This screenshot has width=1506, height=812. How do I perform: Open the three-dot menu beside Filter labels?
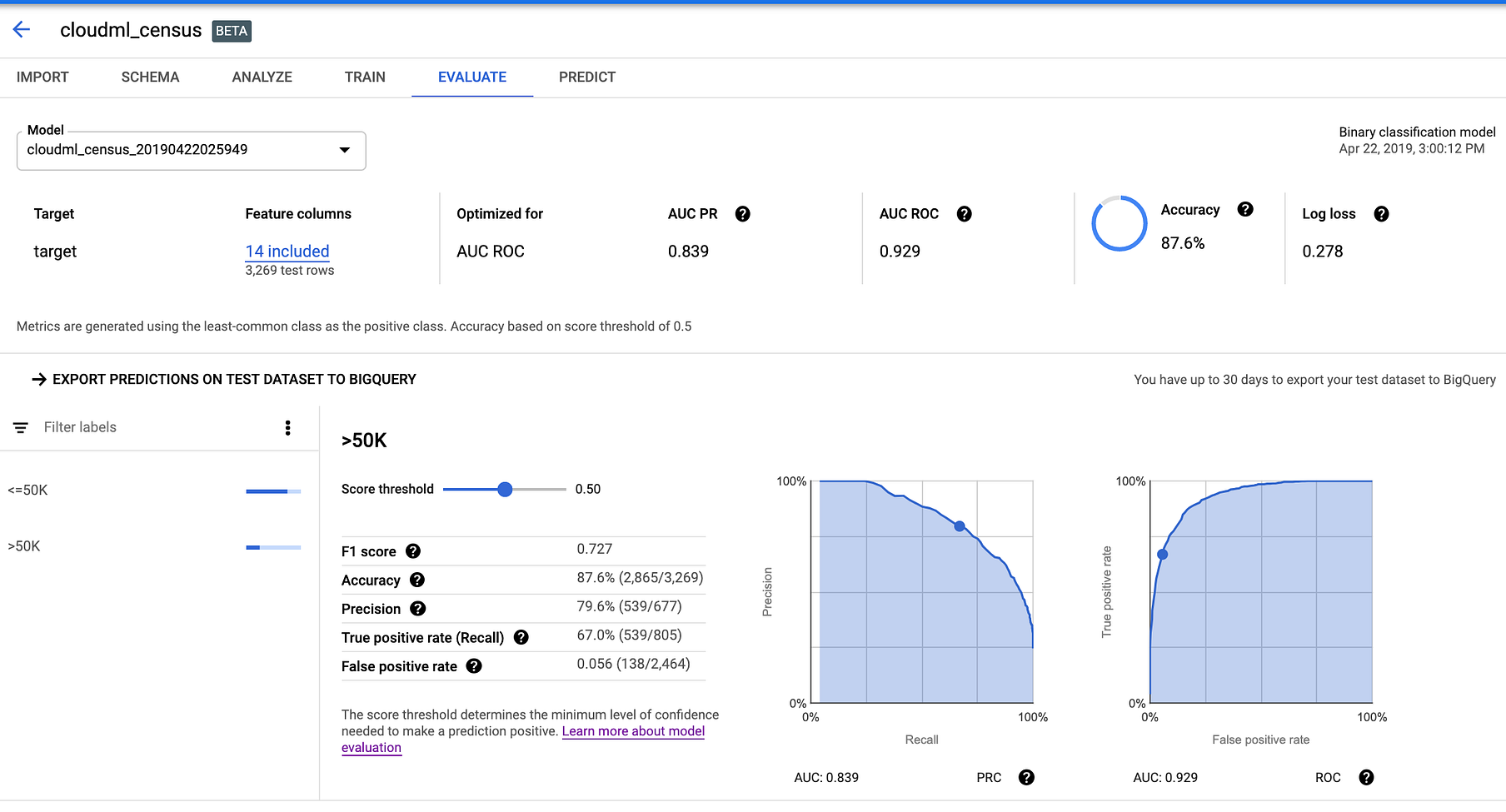click(x=287, y=427)
